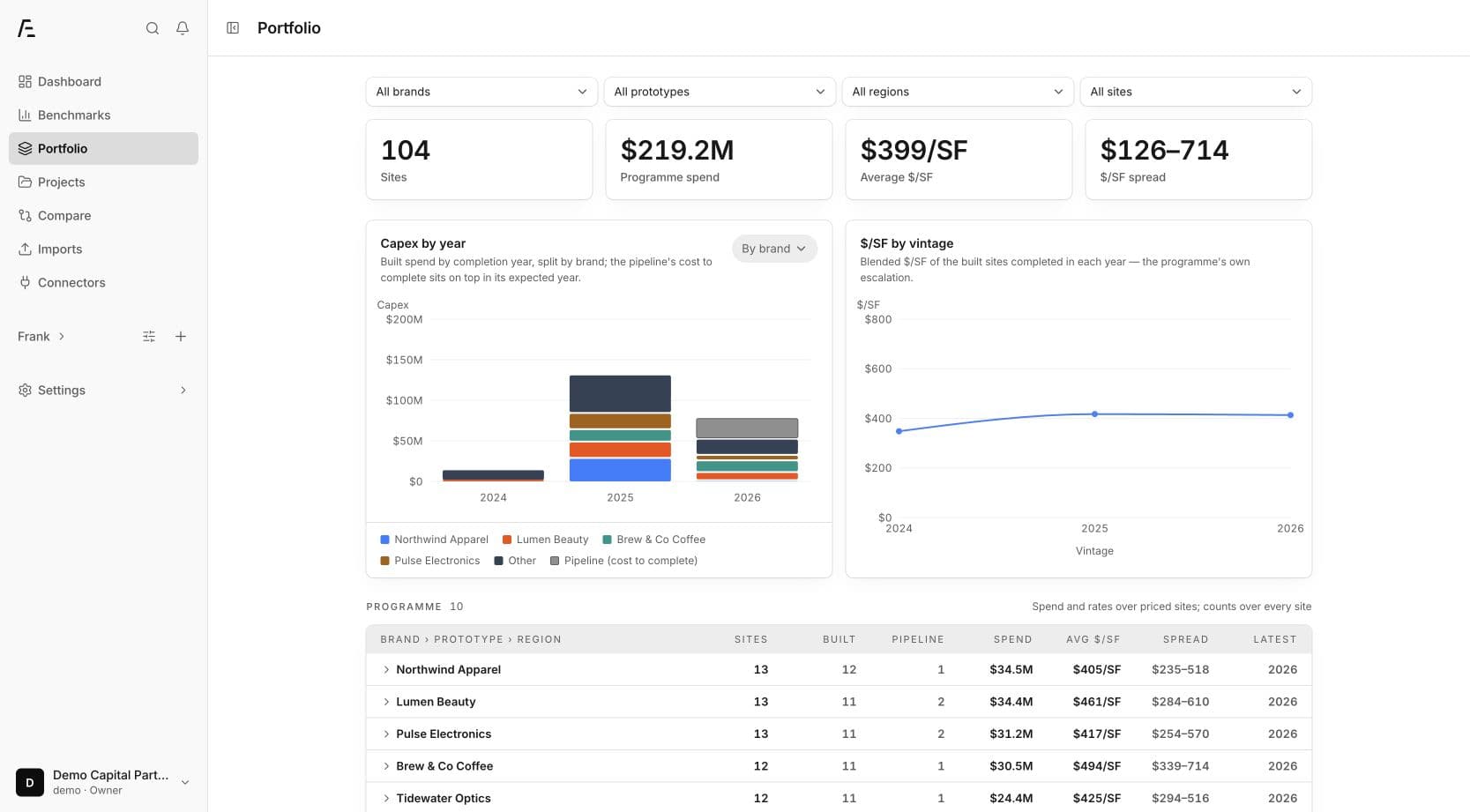
Task: Click the grey Pipeline segment of 2026 bar
Action: [x=747, y=428]
